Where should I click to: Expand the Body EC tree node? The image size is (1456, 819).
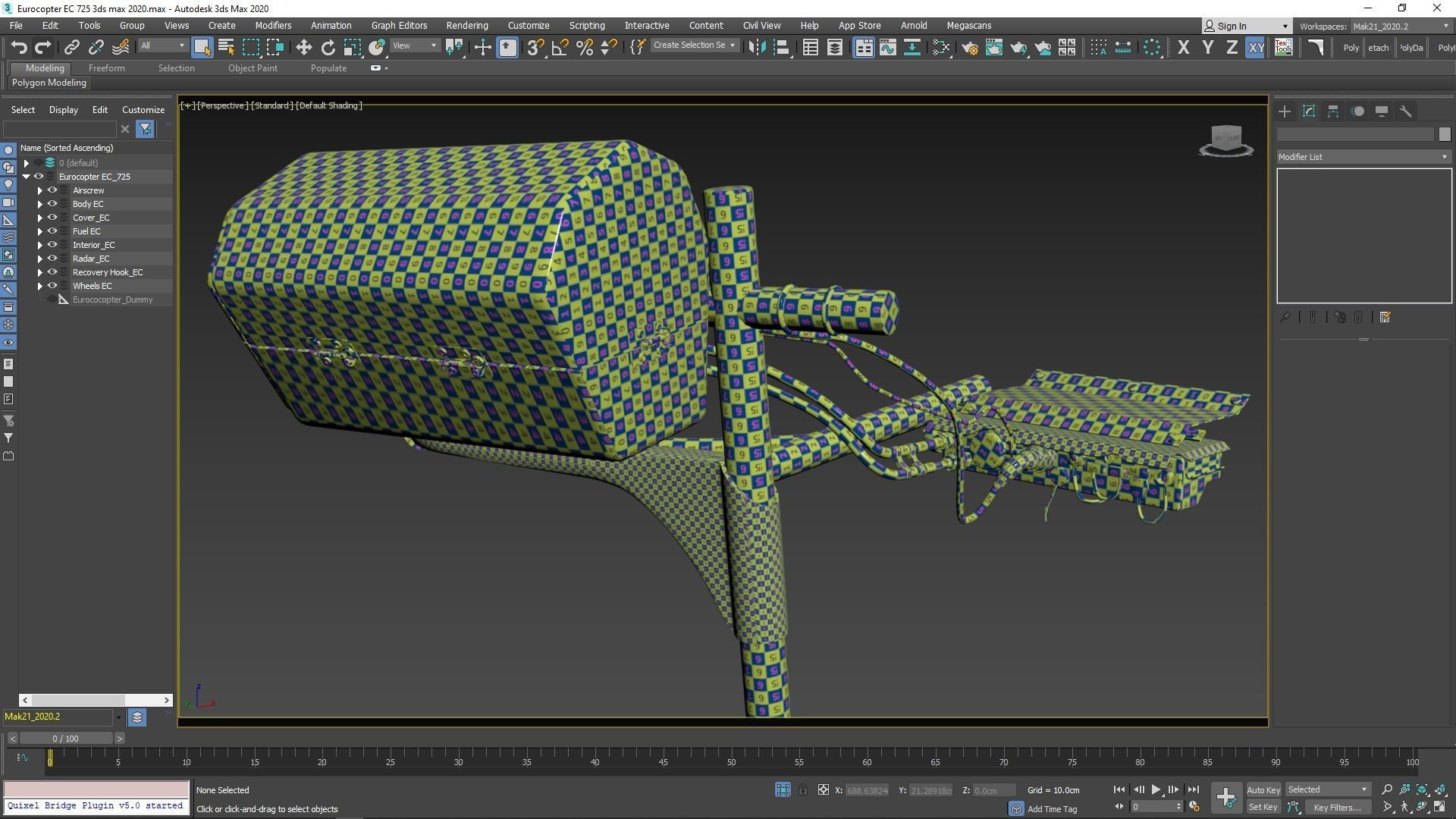[39, 204]
